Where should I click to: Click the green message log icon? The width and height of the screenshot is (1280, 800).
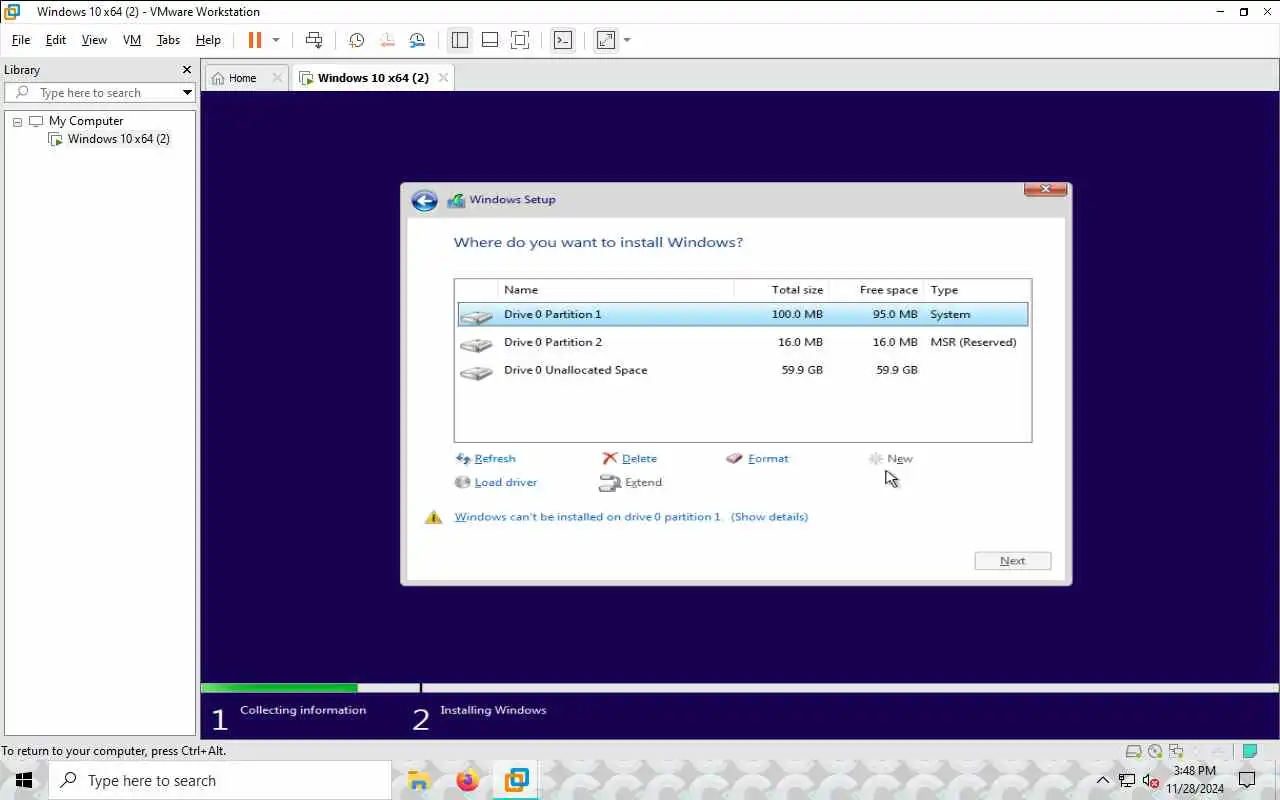(1249, 751)
